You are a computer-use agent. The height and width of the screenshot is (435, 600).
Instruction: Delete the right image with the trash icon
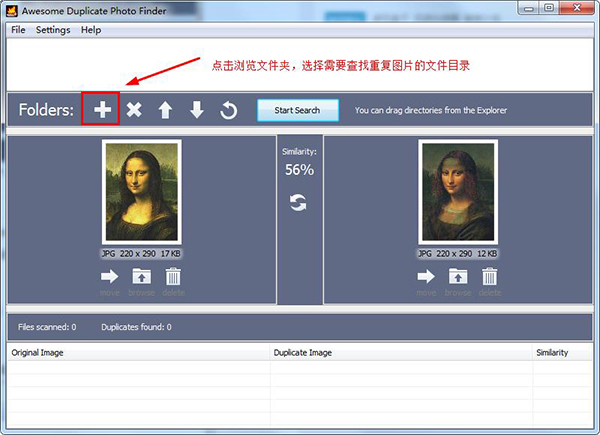click(489, 276)
